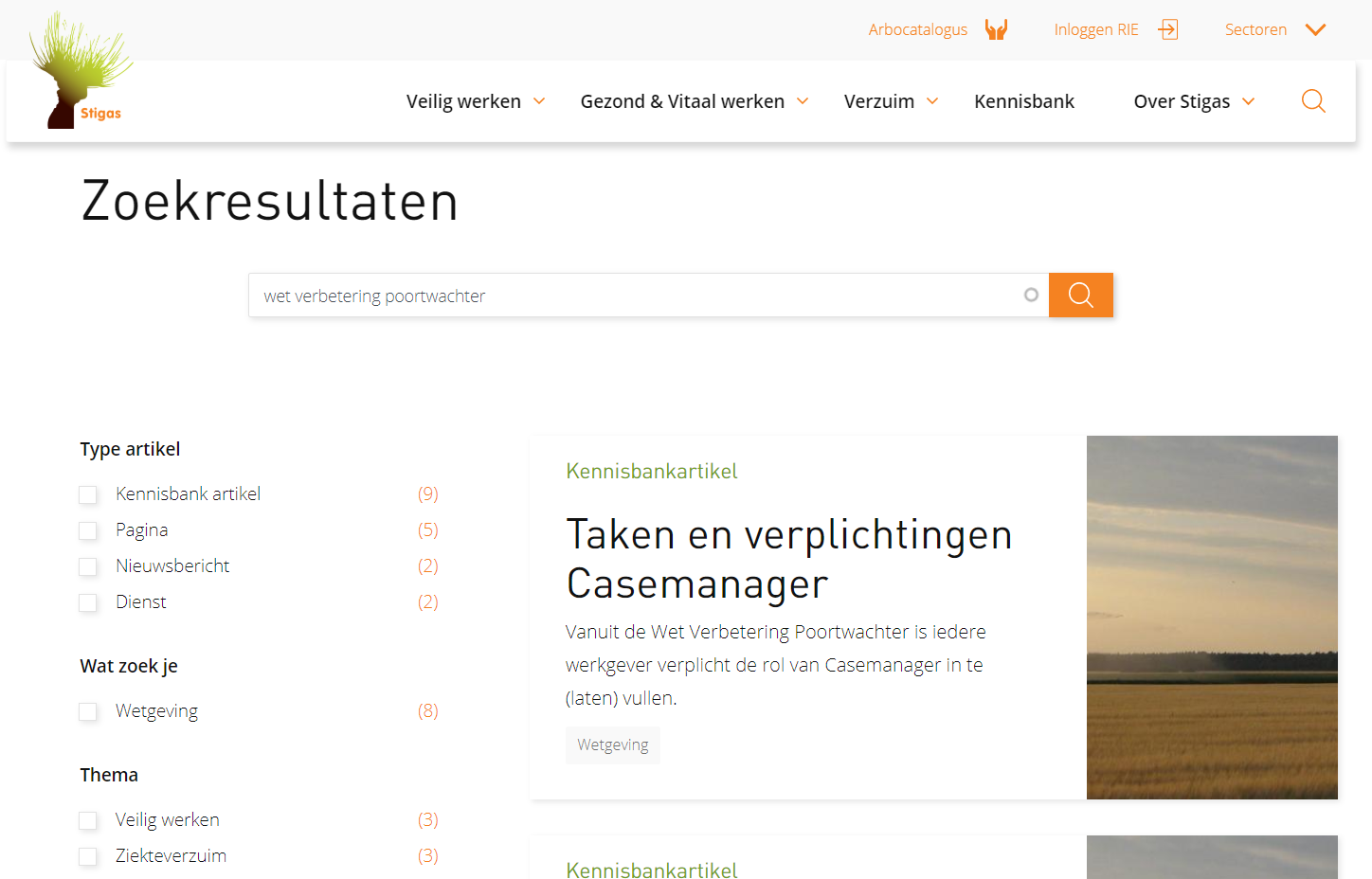Screen dimensions: 1372x879
Task: Click the Dienst filter label
Action: pyautogui.click(x=141, y=601)
